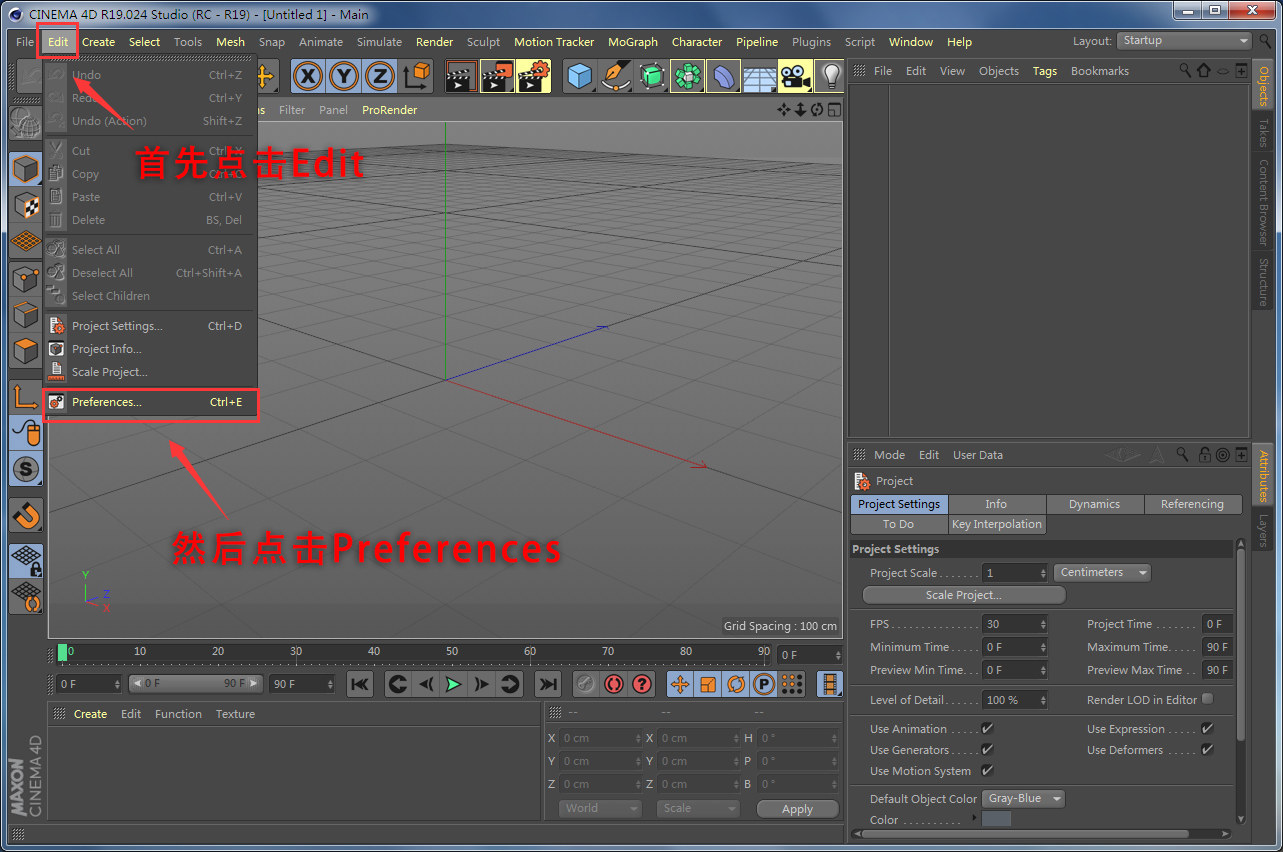Switch to the Dynamics tab

(1094, 504)
